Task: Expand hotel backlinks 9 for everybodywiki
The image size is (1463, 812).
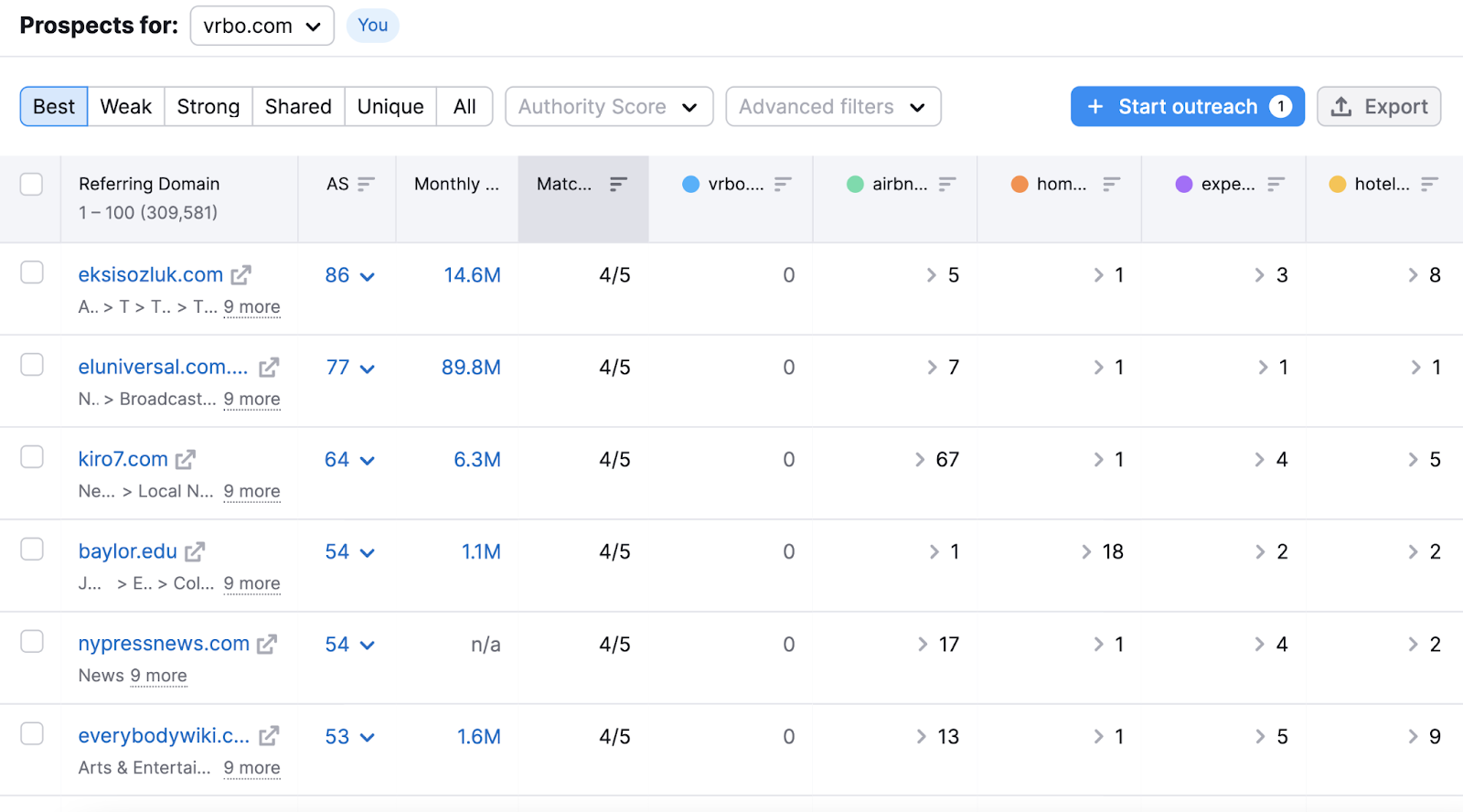Action: point(1425,737)
